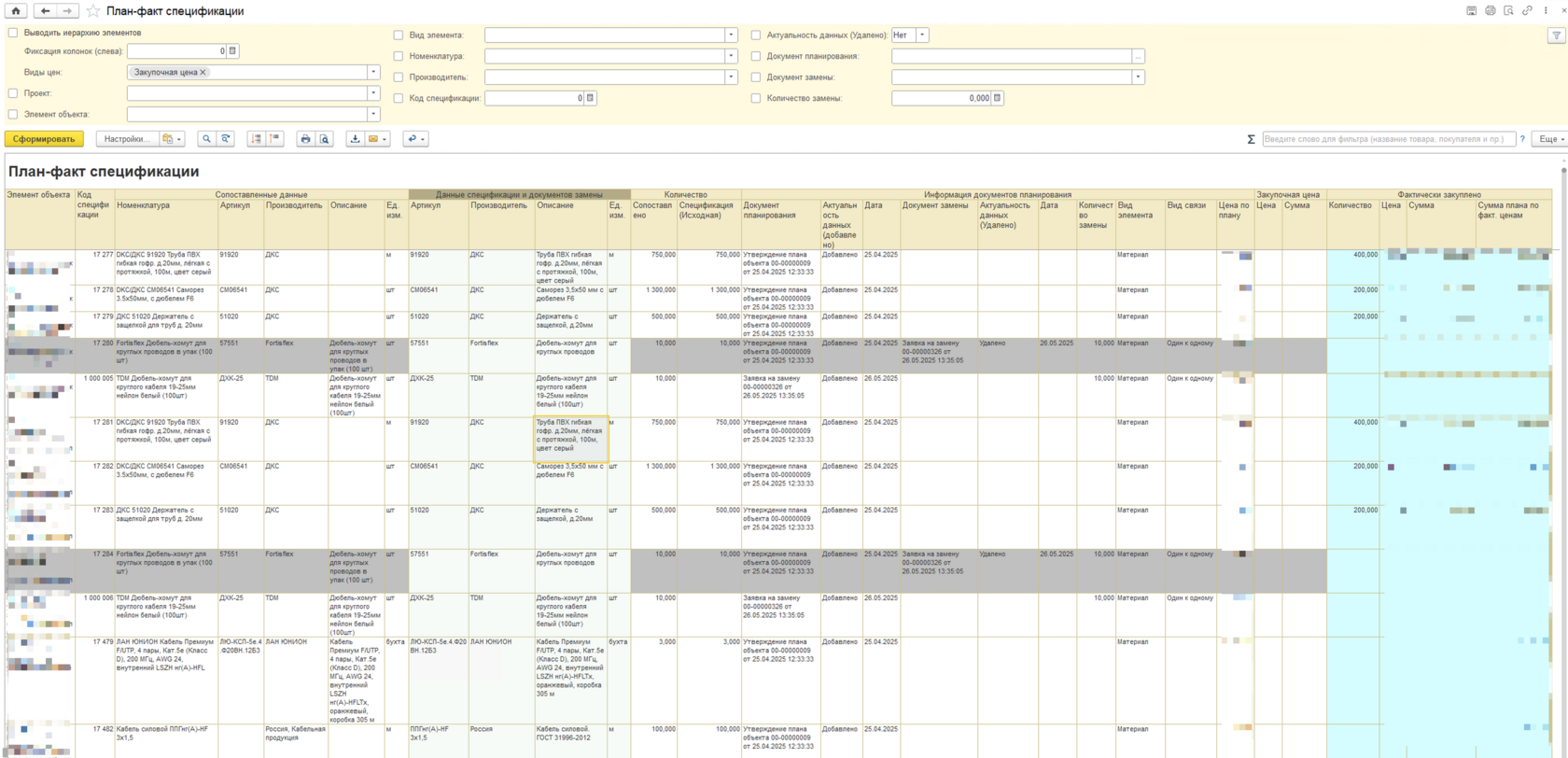Open the Номенклатура dropdown
The height and width of the screenshot is (758, 1568).
click(732, 56)
